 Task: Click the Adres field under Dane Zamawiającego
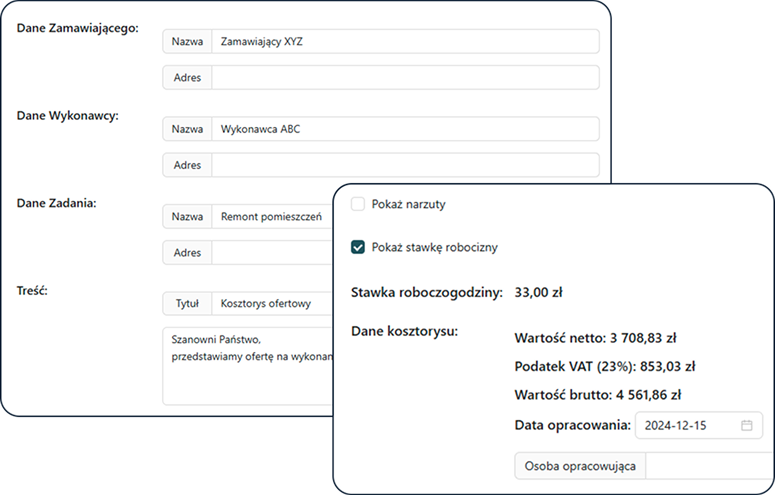click(404, 78)
